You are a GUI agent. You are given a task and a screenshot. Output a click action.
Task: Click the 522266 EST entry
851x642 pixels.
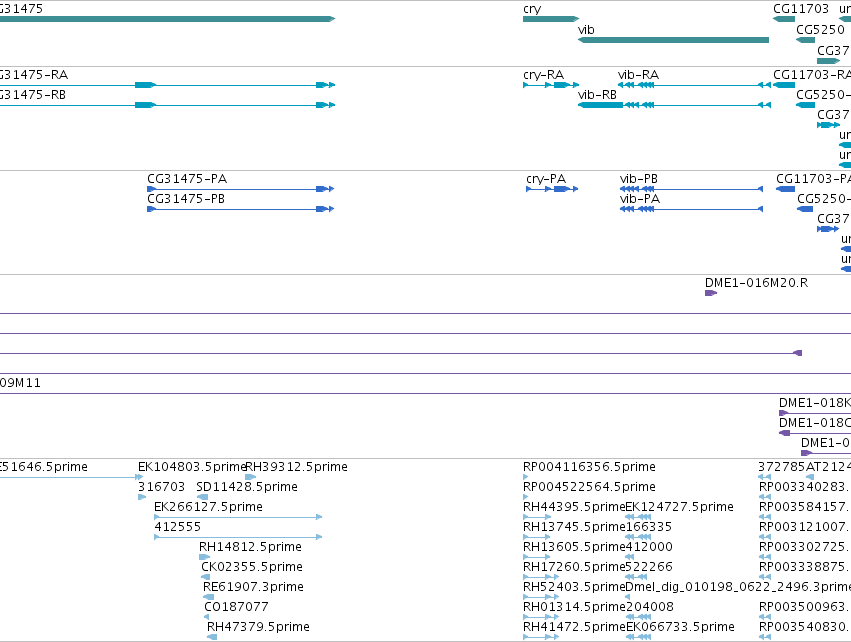(638, 577)
